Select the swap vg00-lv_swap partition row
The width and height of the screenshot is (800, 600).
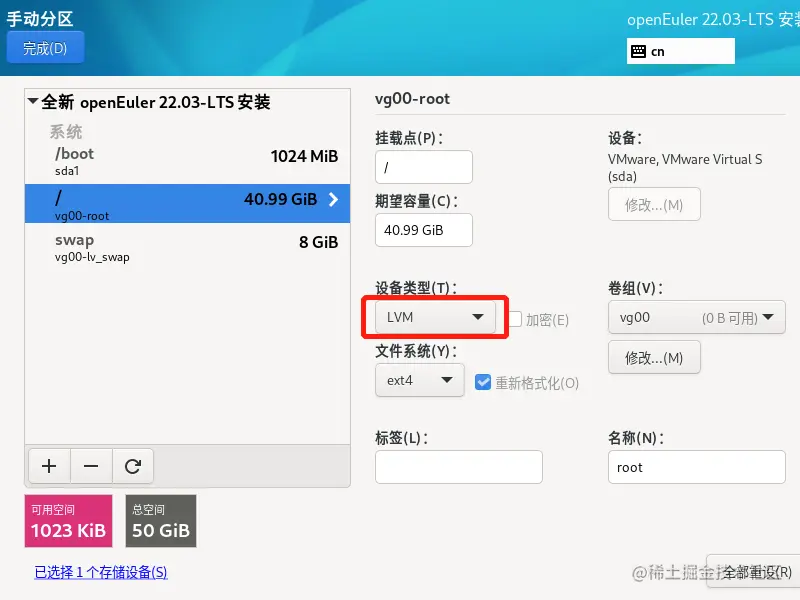pyautogui.click(x=187, y=247)
